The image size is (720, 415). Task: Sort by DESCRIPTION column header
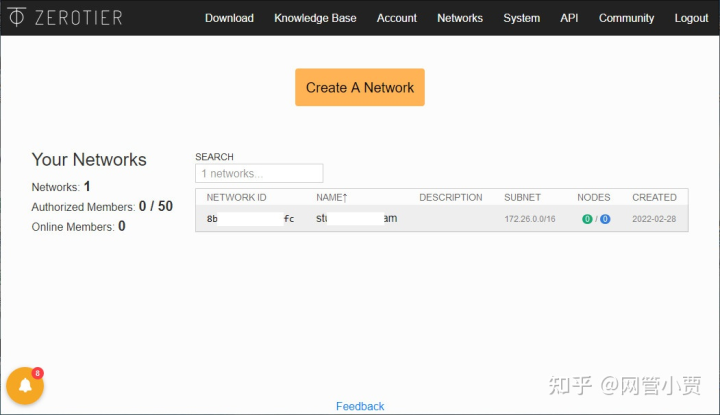point(450,197)
